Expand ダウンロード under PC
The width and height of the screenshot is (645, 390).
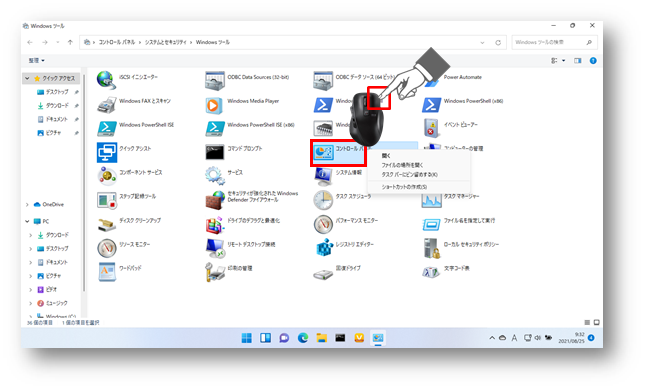point(30,235)
